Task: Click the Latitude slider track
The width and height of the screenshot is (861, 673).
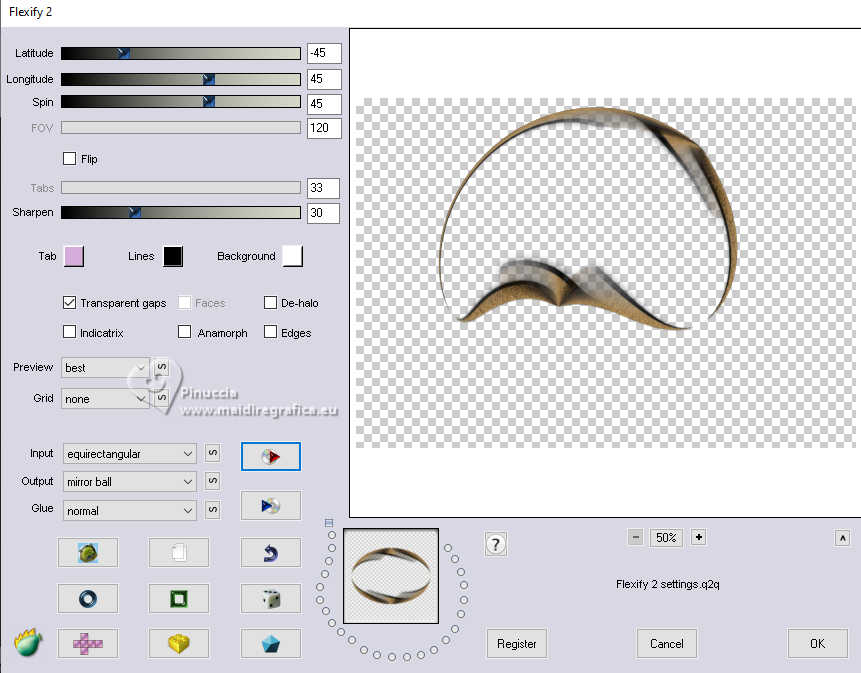Action: [x=181, y=53]
